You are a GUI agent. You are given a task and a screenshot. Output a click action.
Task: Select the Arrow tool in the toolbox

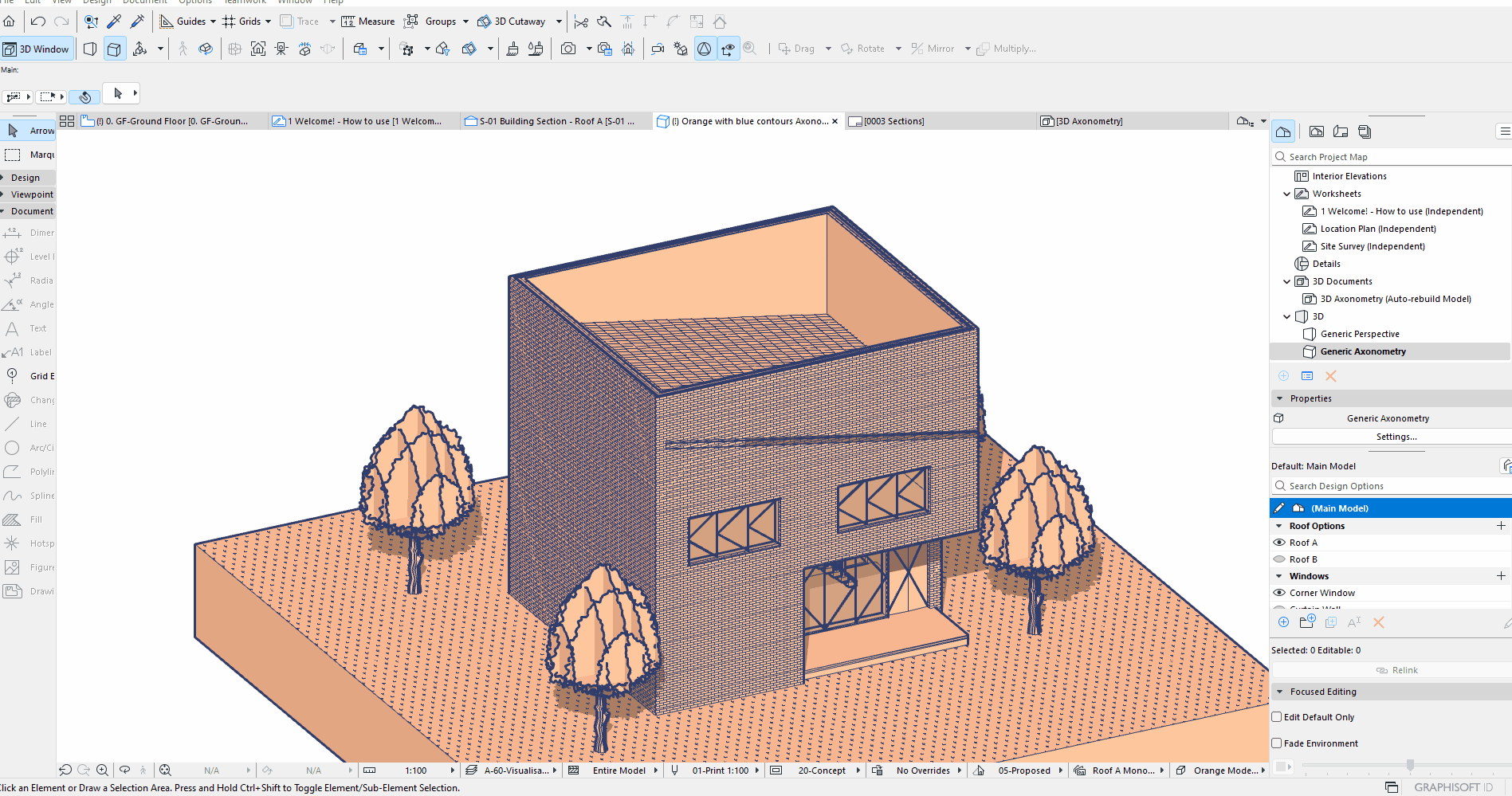tap(28, 131)
